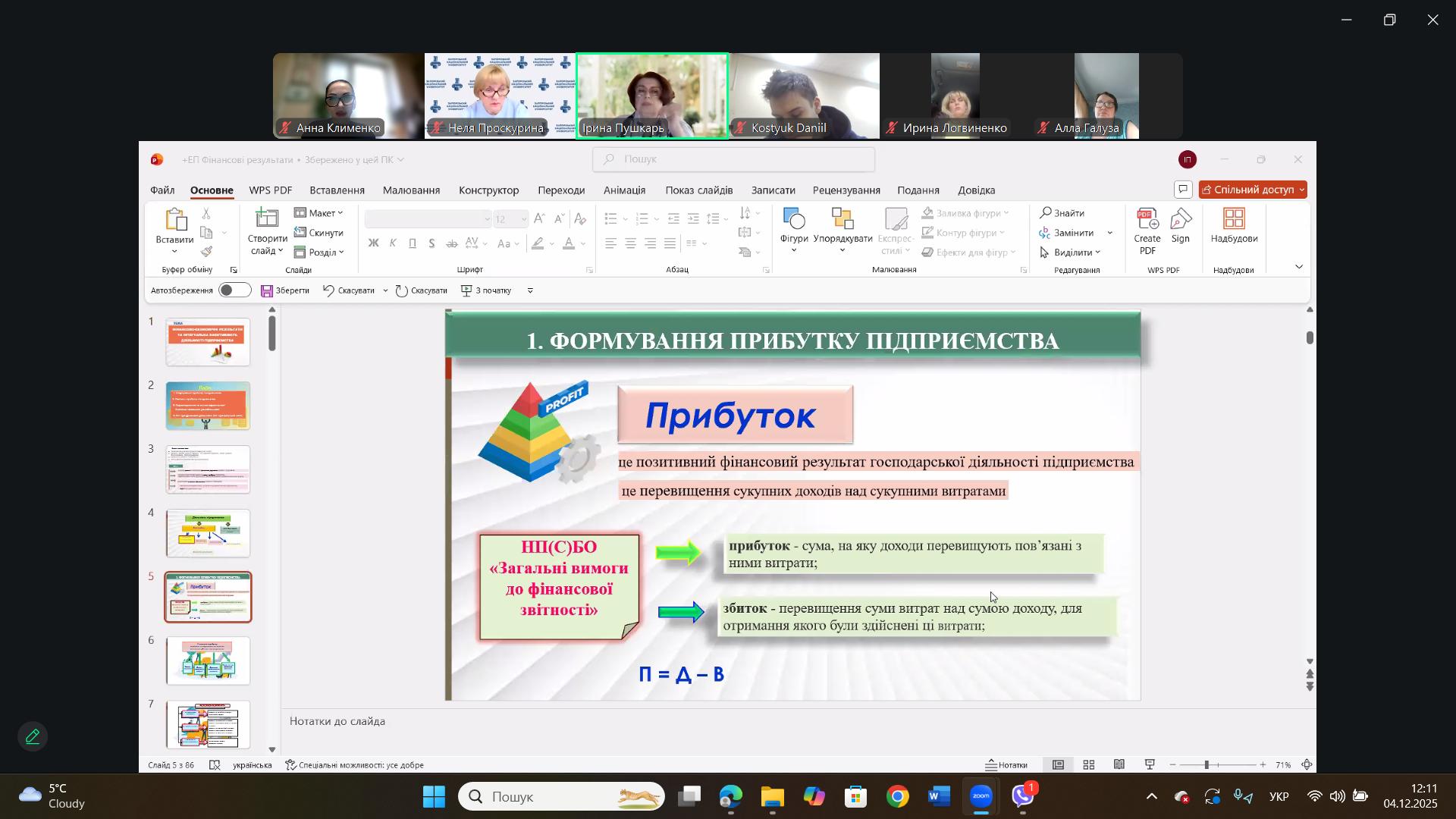The height and width of the screenshot is (819, 1456).
Task: Open reading view from status bar
Action: pyautogui.click(x=1119, y=765)
